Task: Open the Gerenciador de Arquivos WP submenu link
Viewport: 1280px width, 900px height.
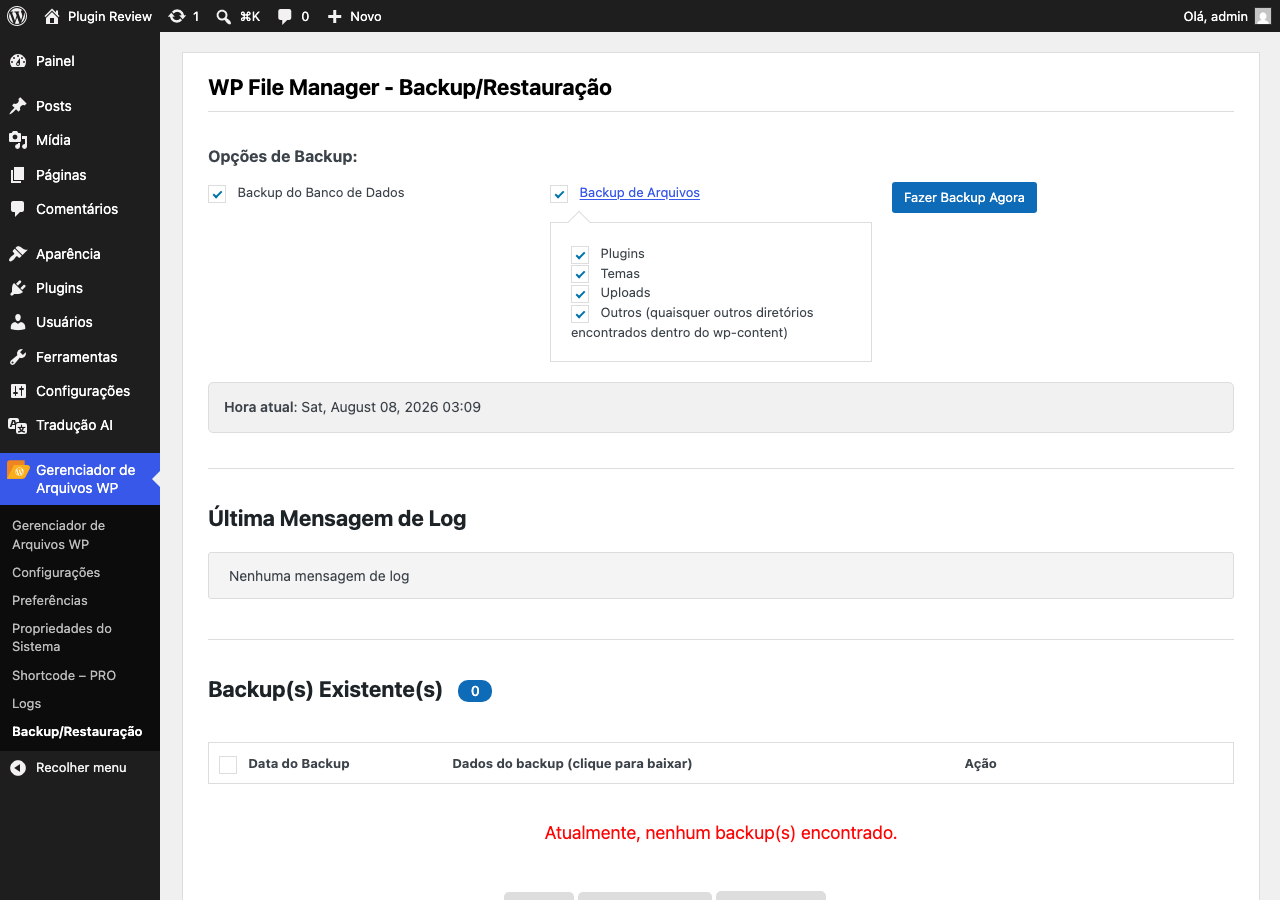Action: 58,535
